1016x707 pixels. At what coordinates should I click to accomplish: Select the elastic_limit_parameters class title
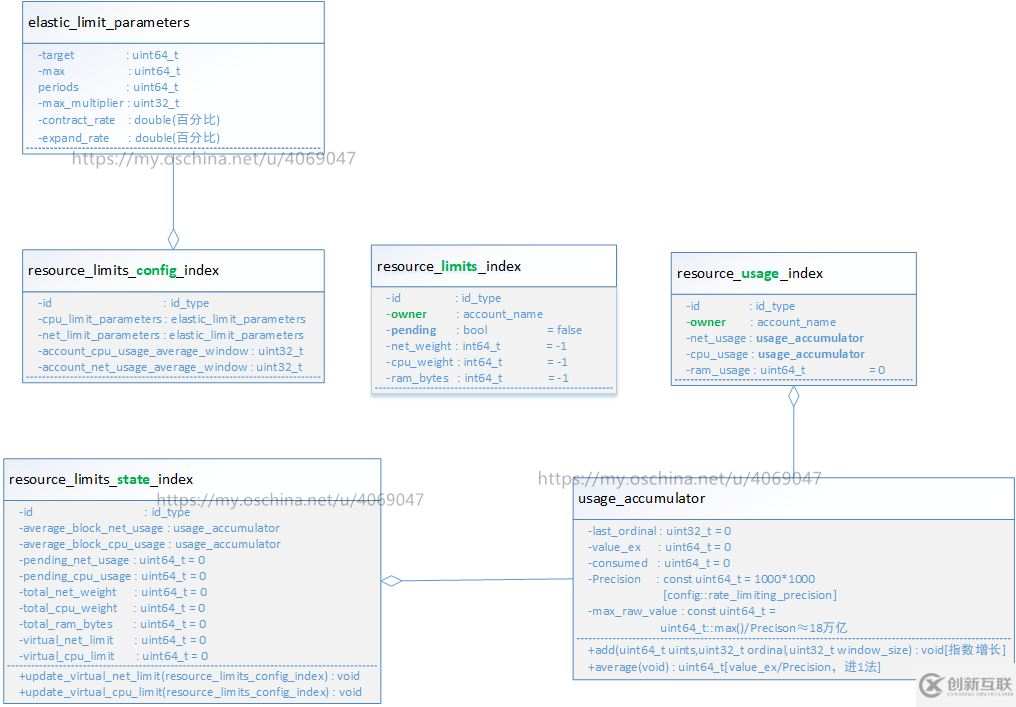coord(109,23)
